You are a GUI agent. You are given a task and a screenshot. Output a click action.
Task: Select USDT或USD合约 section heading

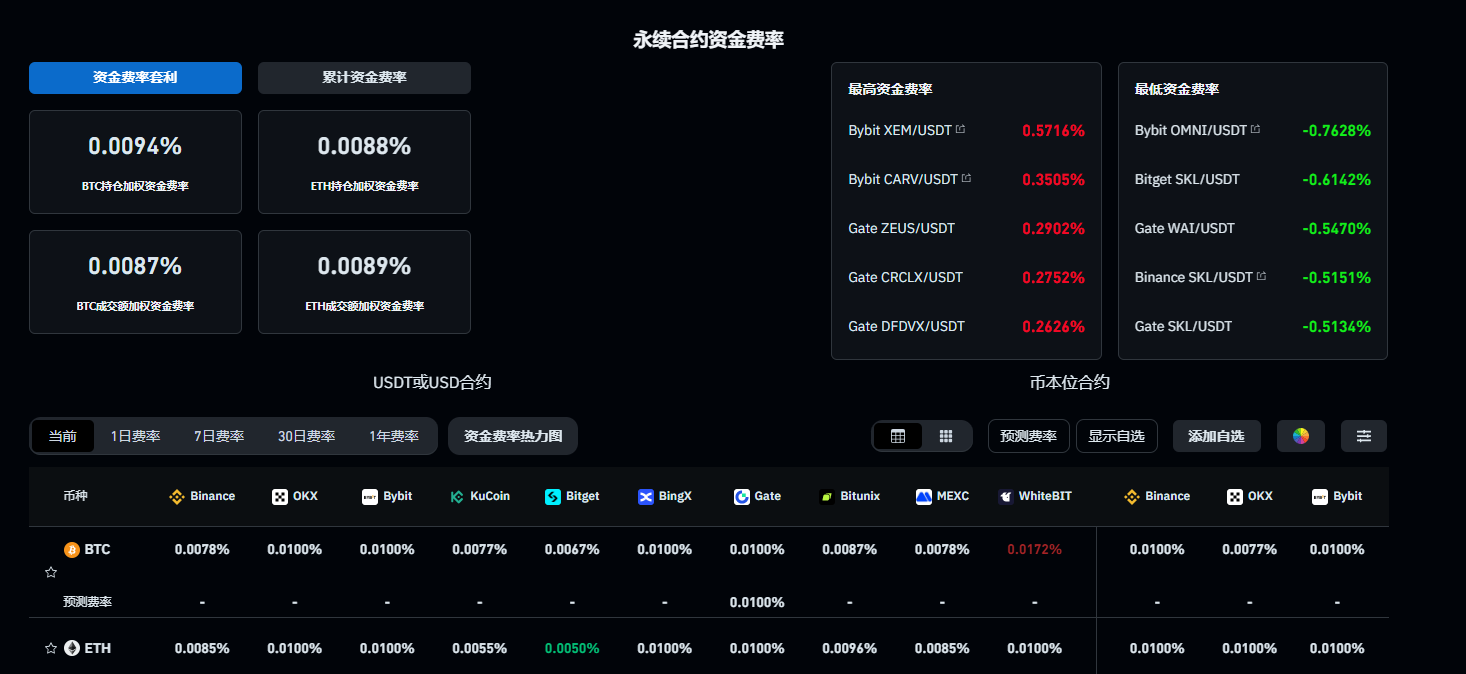pos(432,382)
